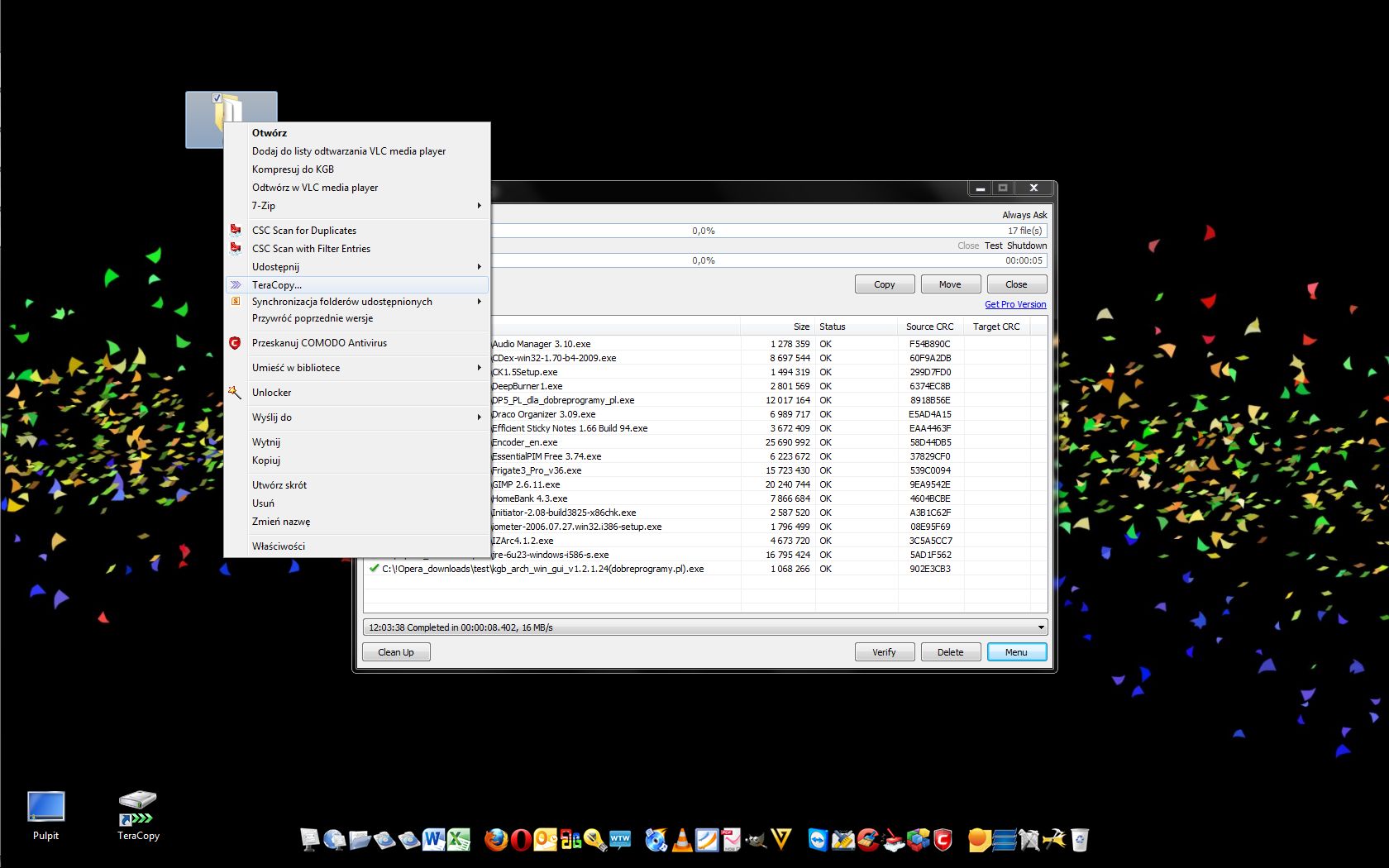The image size is (1389, 868).
Task: Click the orange ball icon in the dock
Action: (x=979, y=840)
